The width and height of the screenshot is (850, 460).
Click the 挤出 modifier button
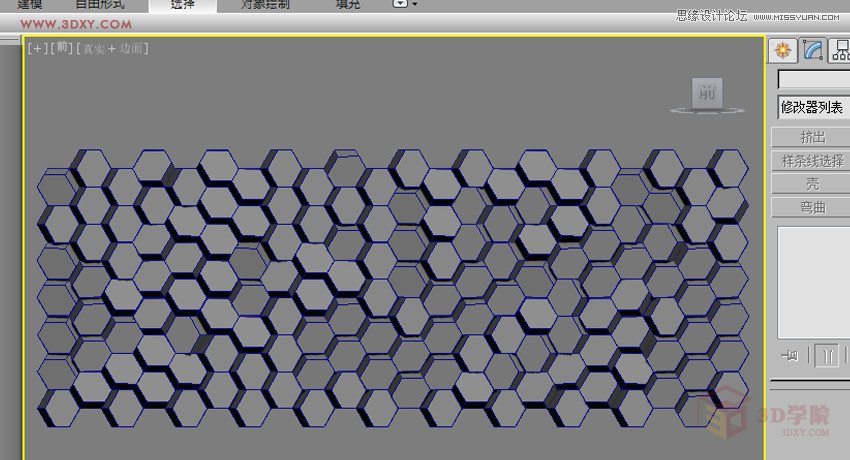pos(812,136)
